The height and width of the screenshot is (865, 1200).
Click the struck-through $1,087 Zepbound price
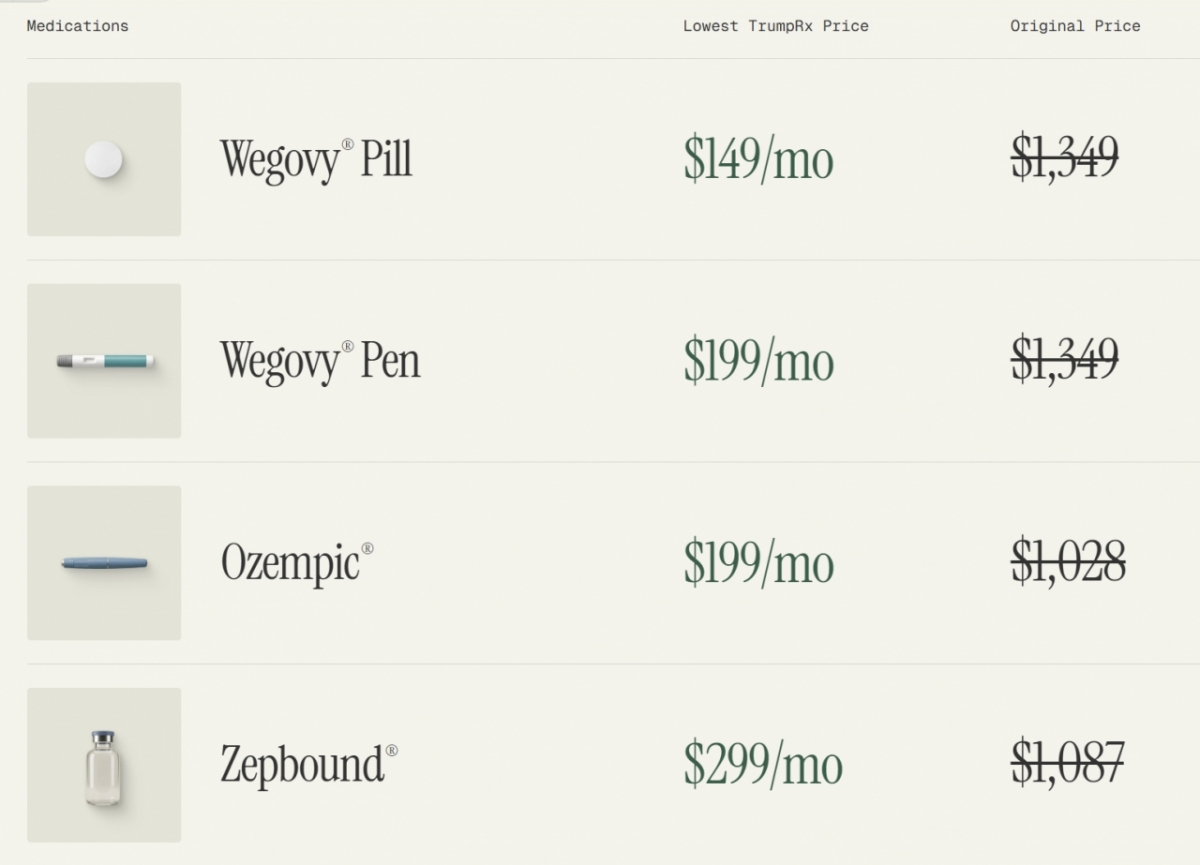click(1067, 764)
